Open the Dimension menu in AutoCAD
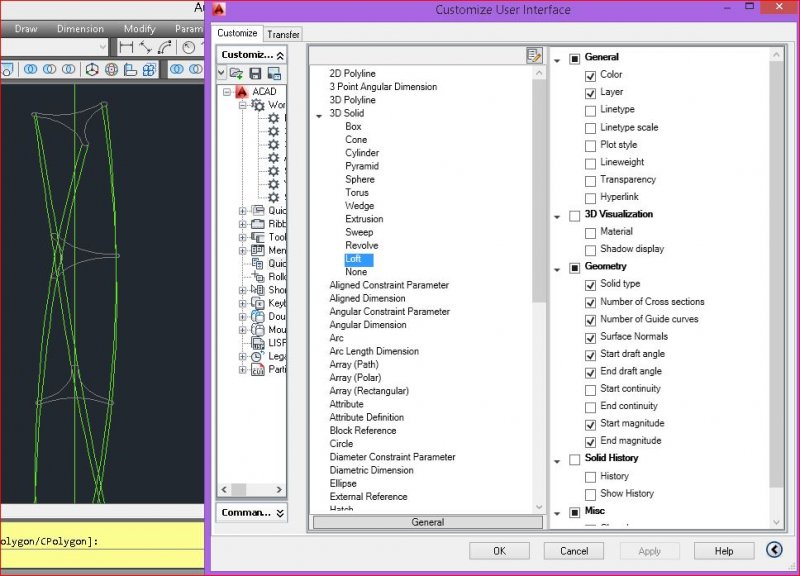Screen dimensions: 800x576 tap(80, 29)
